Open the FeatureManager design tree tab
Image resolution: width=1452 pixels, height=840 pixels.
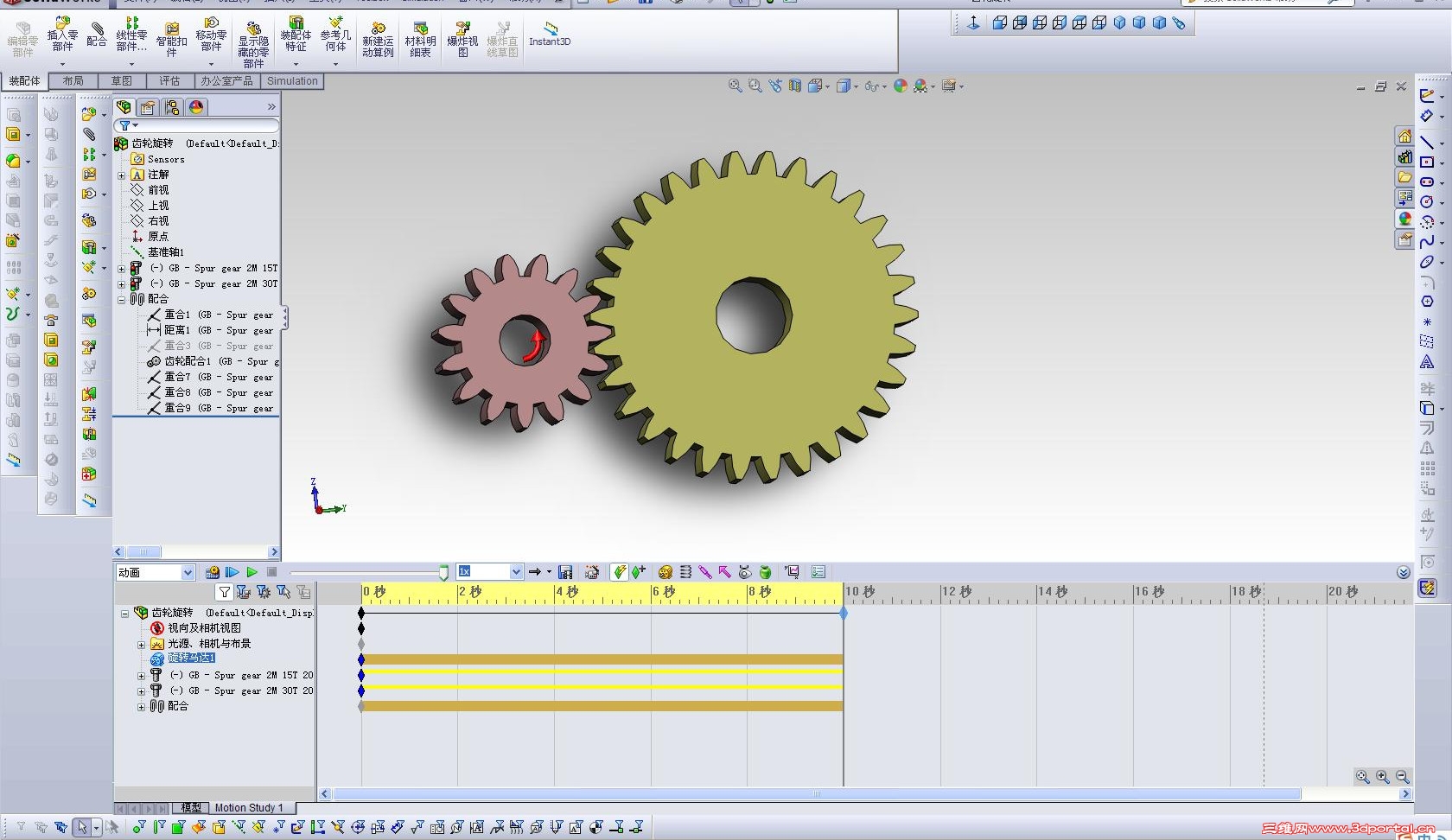[124, 107]
